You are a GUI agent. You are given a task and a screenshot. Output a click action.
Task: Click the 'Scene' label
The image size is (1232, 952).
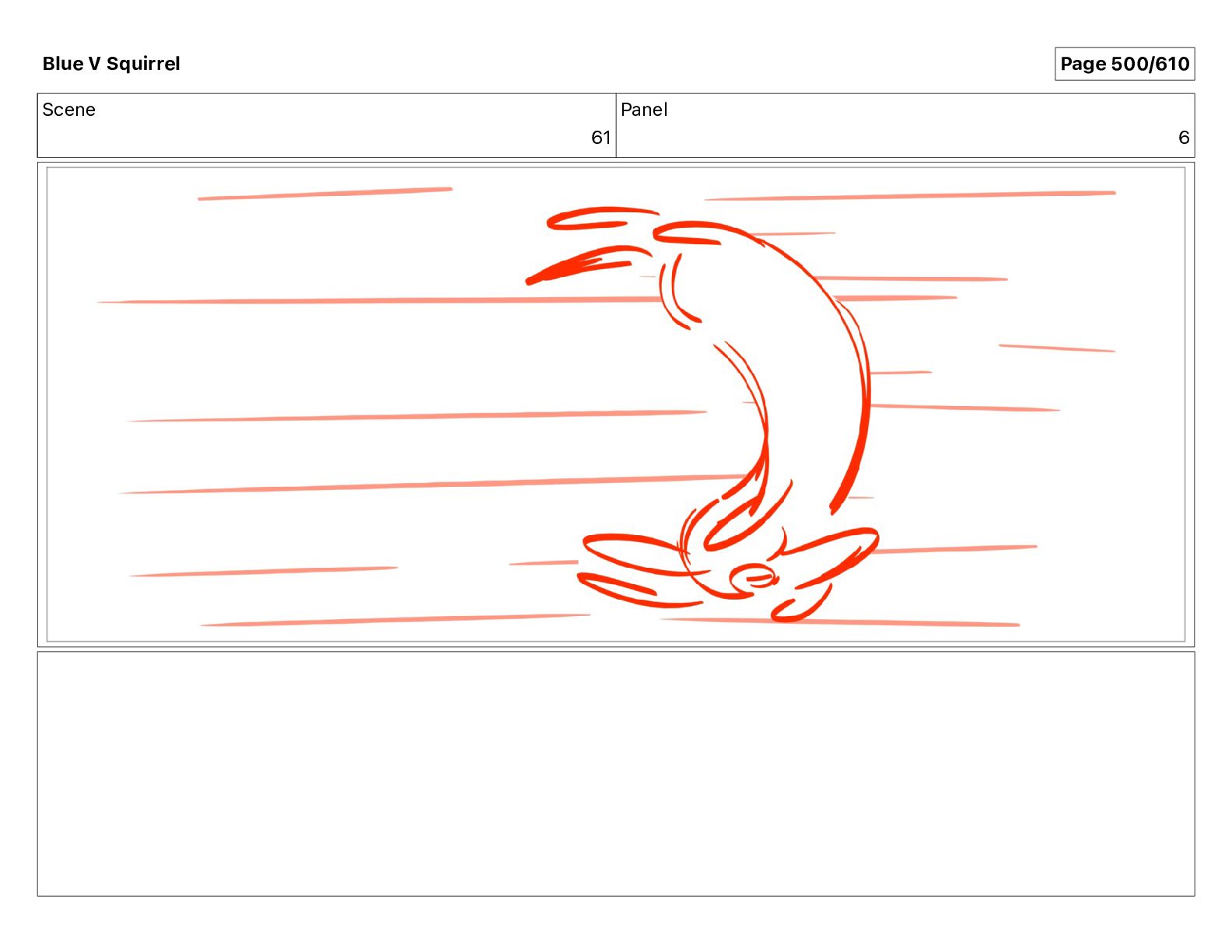pyautogui.click(x=68, y=110)
